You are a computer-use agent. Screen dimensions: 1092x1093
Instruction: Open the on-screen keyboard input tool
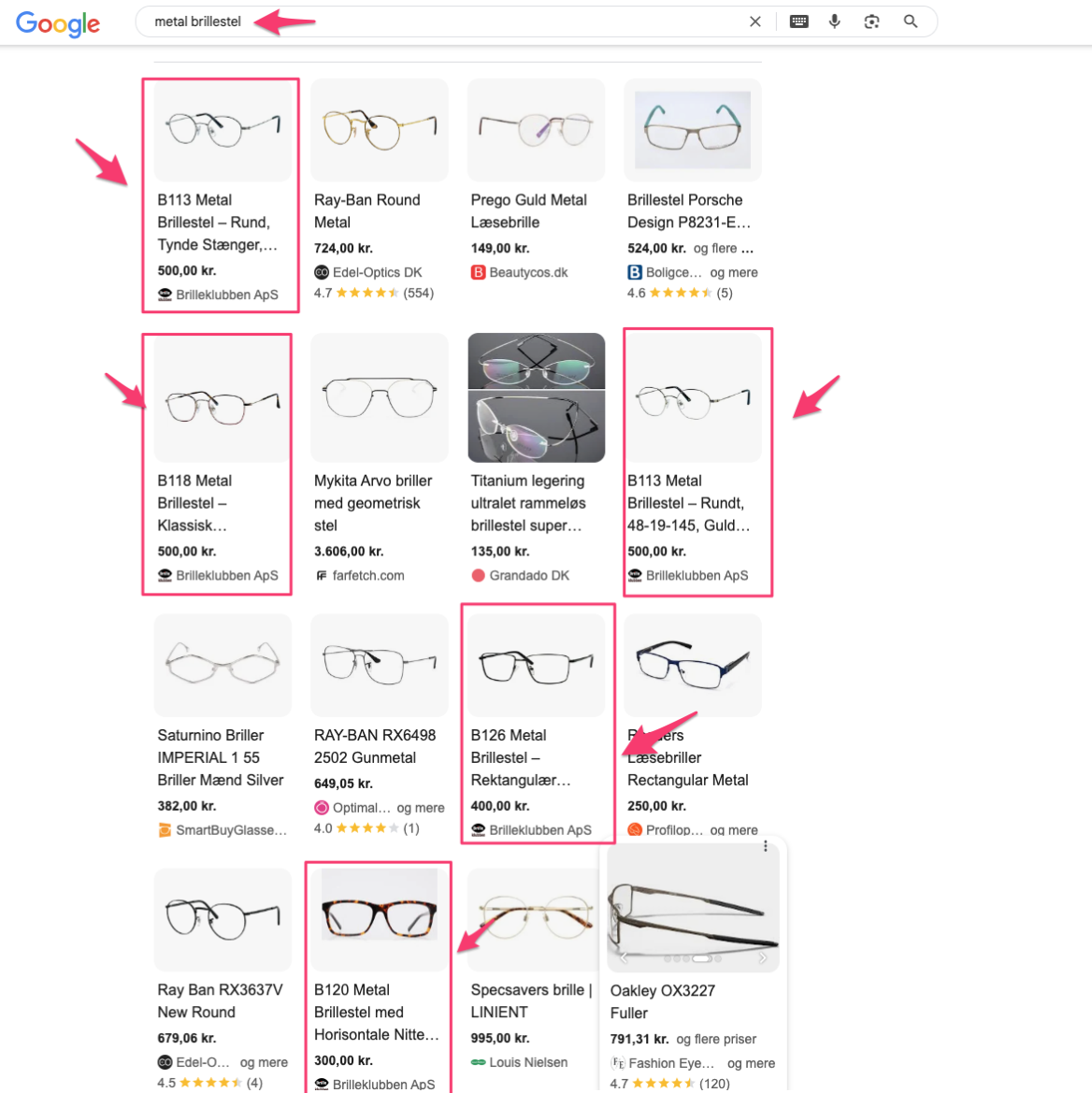point(798,22)
